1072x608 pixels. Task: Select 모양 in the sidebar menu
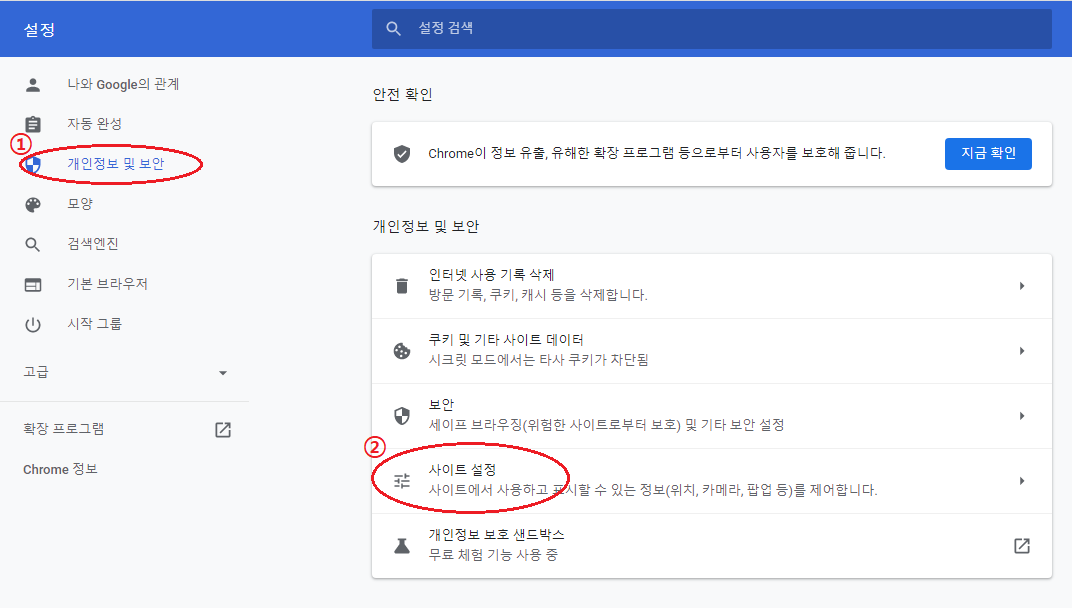click(80, 204)
